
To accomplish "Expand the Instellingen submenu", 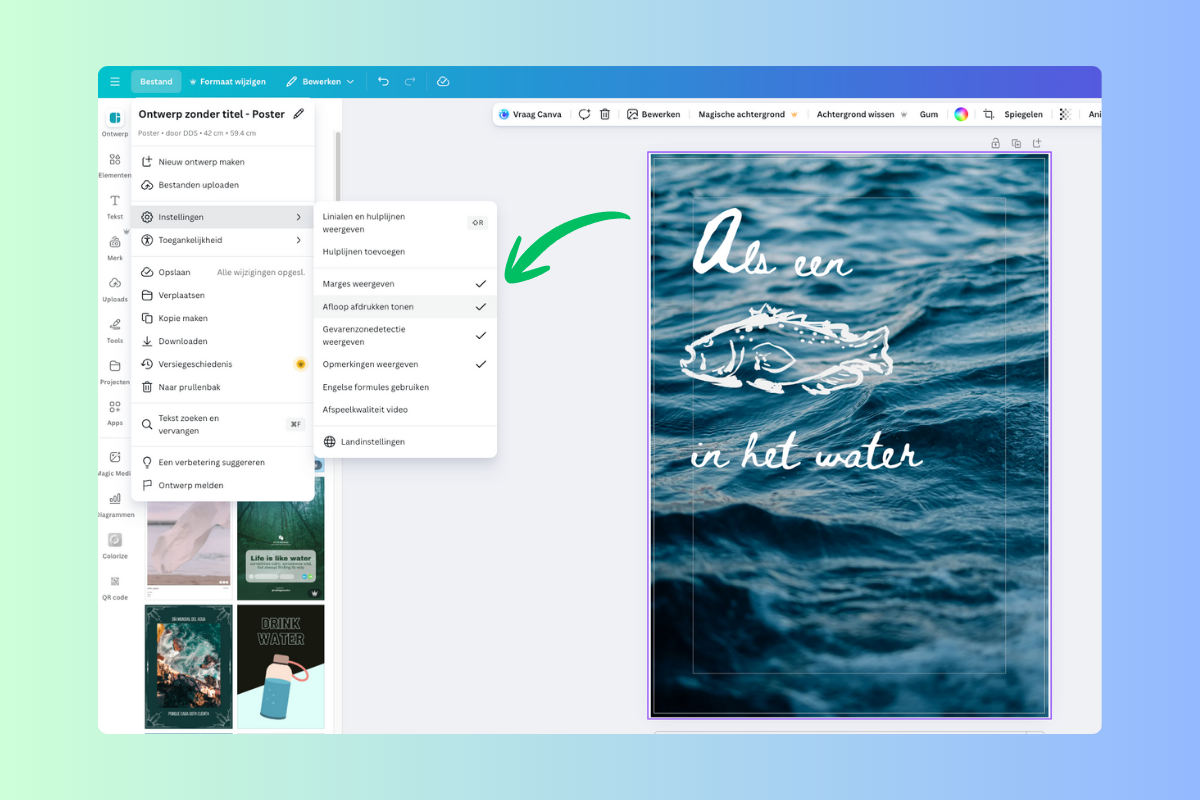I will [222, 217].
